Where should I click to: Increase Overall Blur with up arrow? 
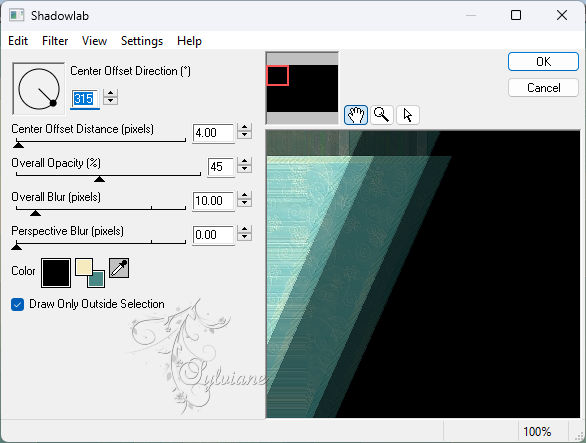click(244, 195)
